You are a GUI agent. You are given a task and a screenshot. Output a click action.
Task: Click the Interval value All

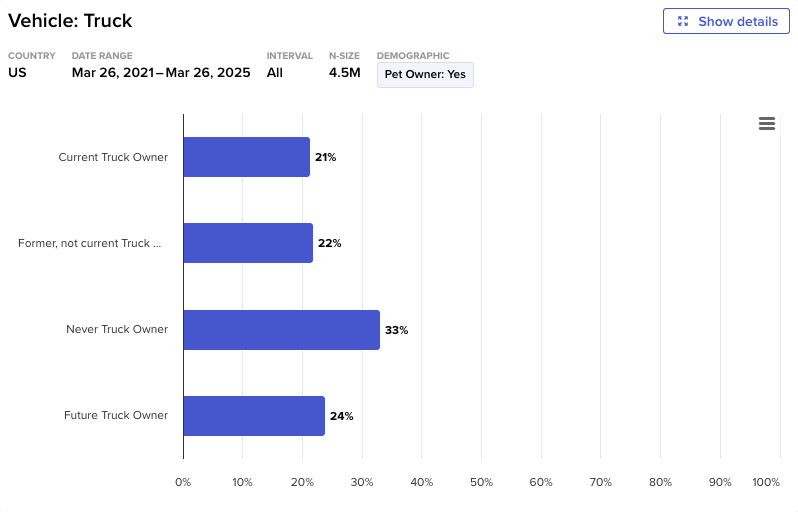coord(275,72)
